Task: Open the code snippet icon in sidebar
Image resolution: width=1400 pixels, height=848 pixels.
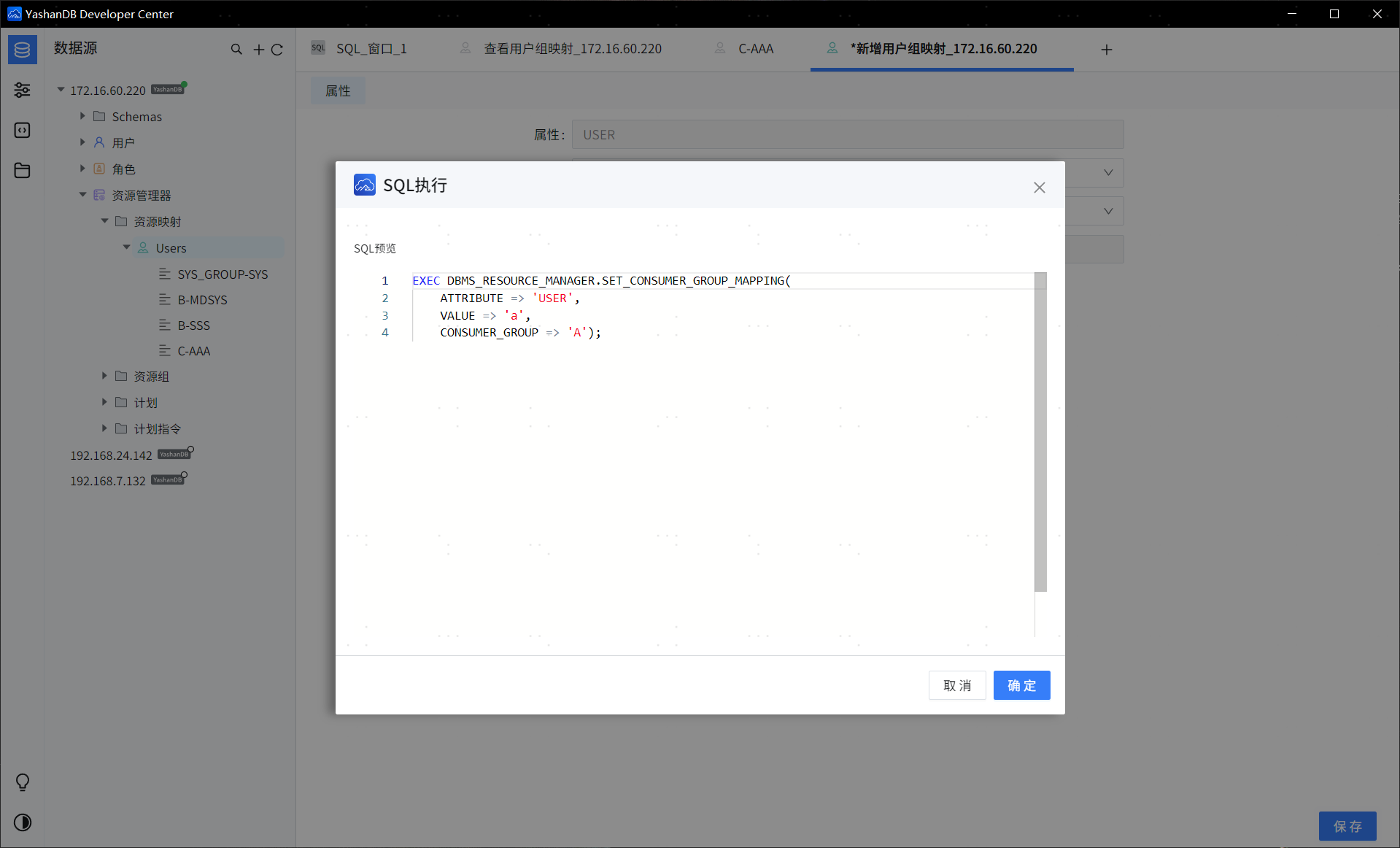Action: point(23,130)
